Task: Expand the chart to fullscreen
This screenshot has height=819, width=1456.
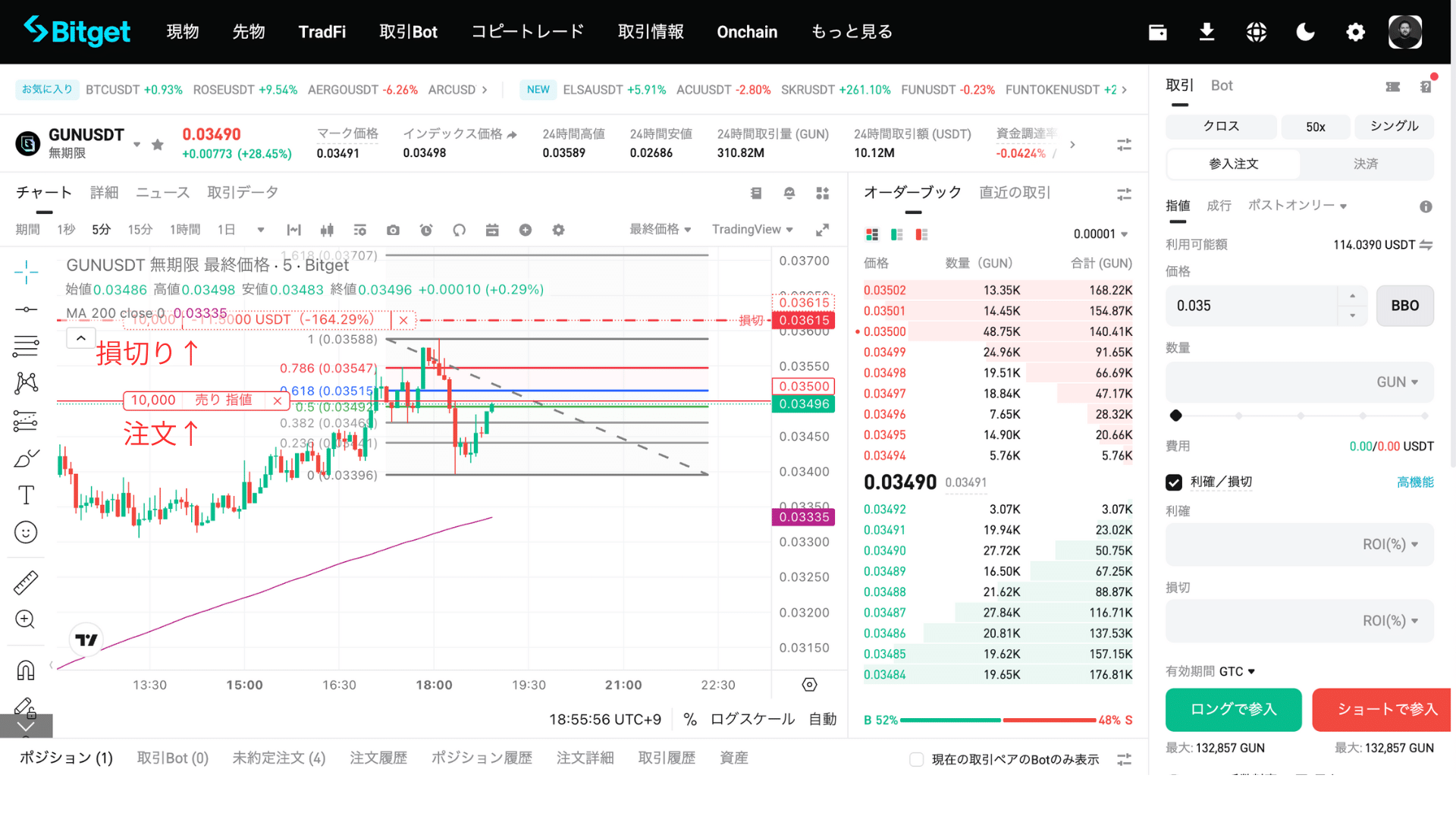Action: click(x=822, y=230)
